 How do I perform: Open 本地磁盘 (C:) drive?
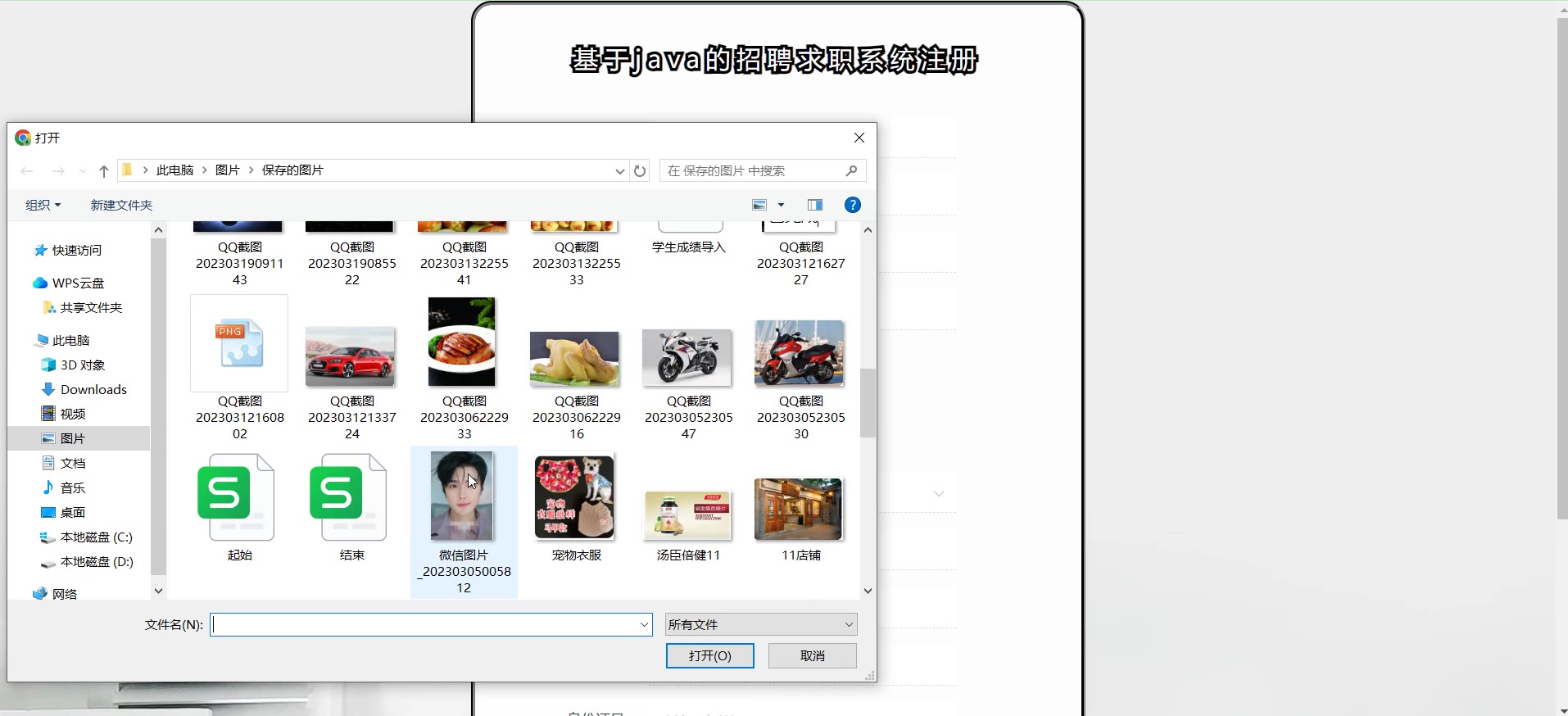96,537
